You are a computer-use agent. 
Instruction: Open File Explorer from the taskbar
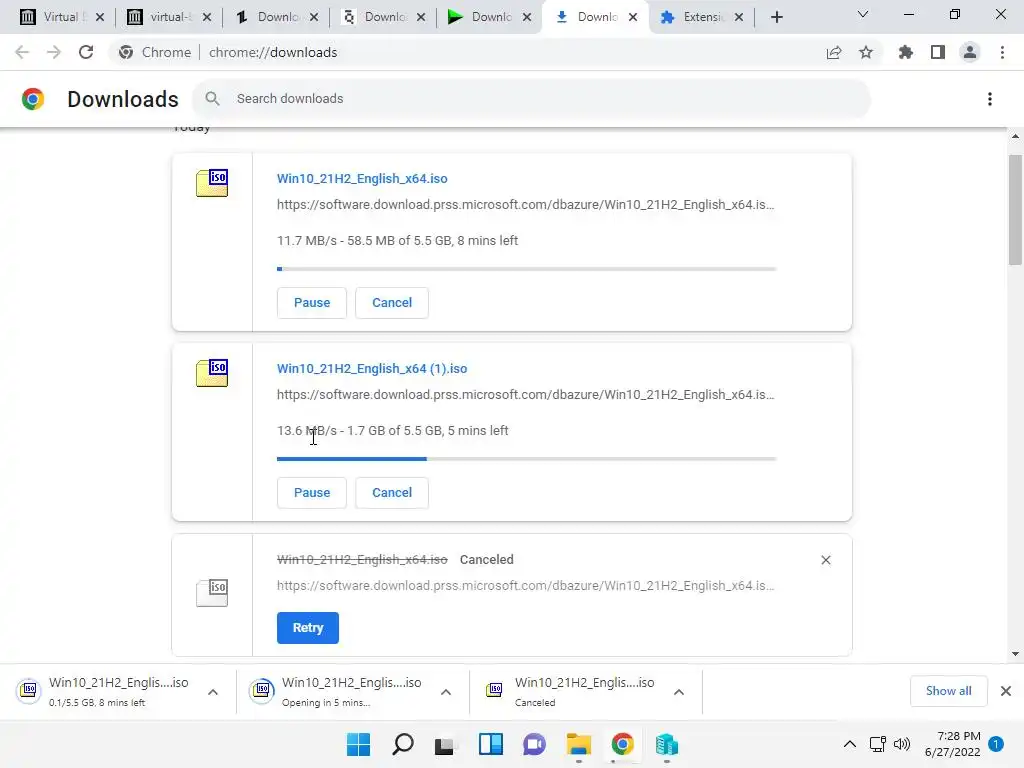pyautogui.click(x=579, y=744)
